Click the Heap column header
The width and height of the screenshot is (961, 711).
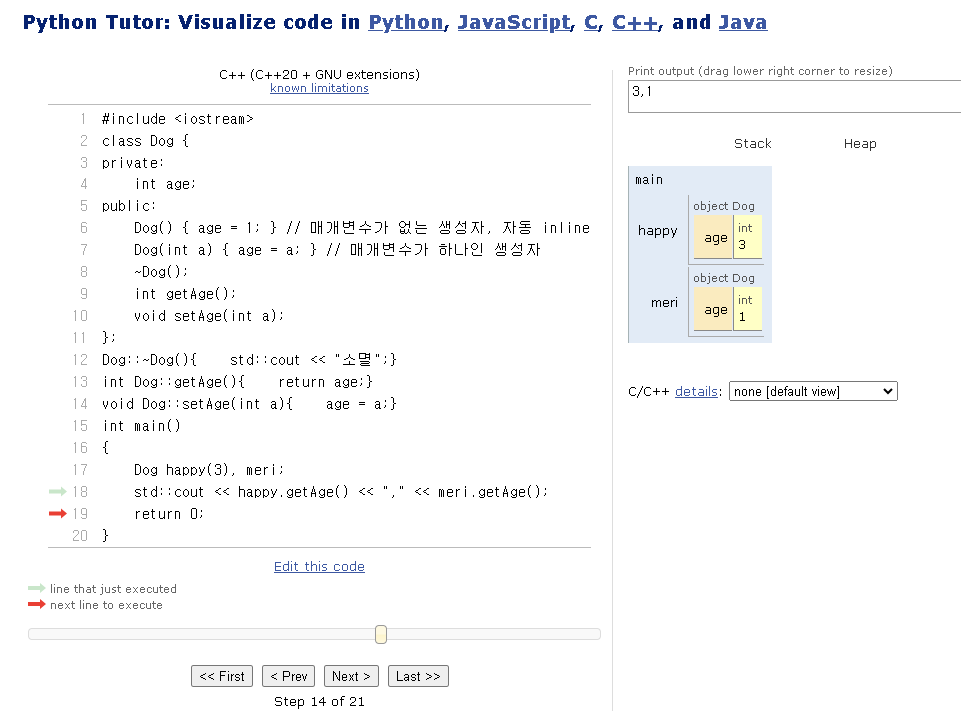point(860,143)
